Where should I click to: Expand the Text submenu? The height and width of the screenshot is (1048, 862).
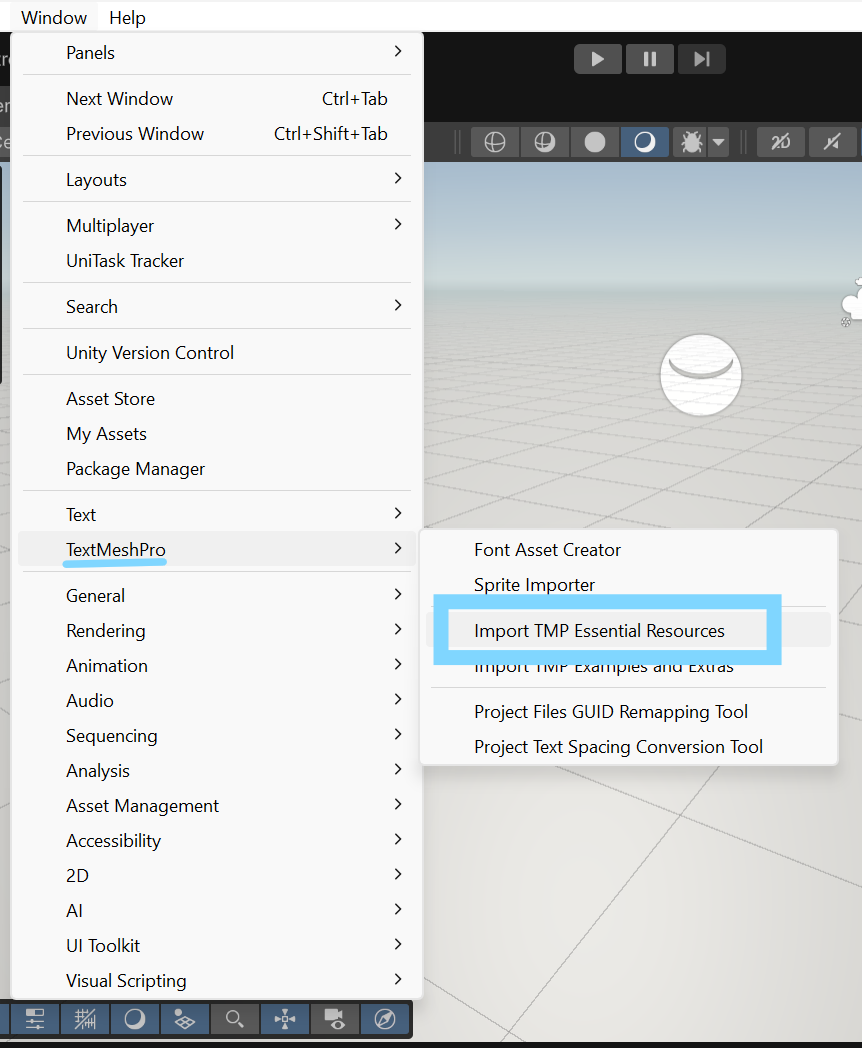pyautogui.click(x=217, y=515)
